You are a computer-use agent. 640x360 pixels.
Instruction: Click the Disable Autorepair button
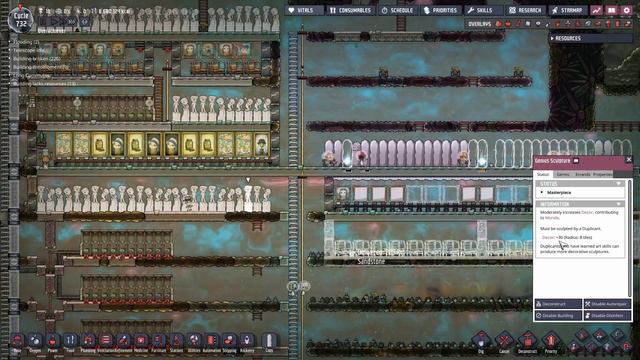pyautogui.click(x=607, y=304)
